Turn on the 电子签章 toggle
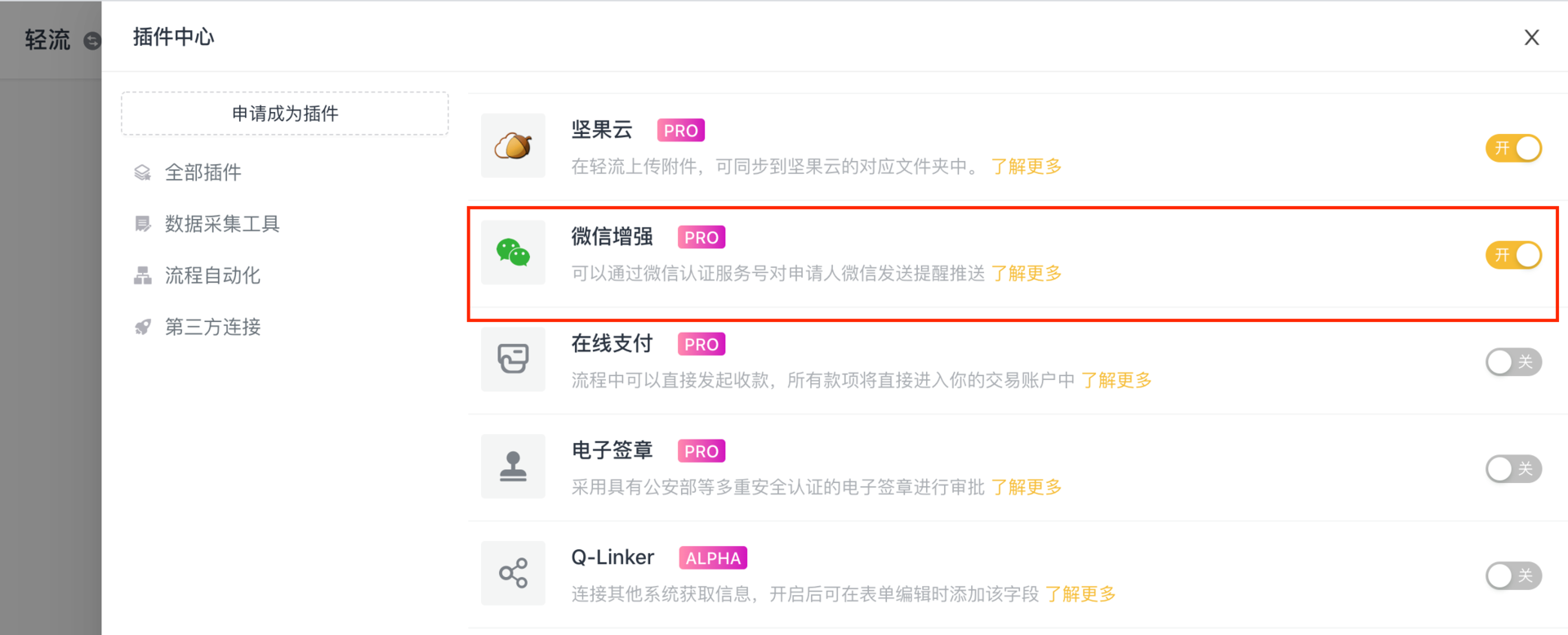This screenshot has width=1568, height=635. click(x=1513, y=469)
